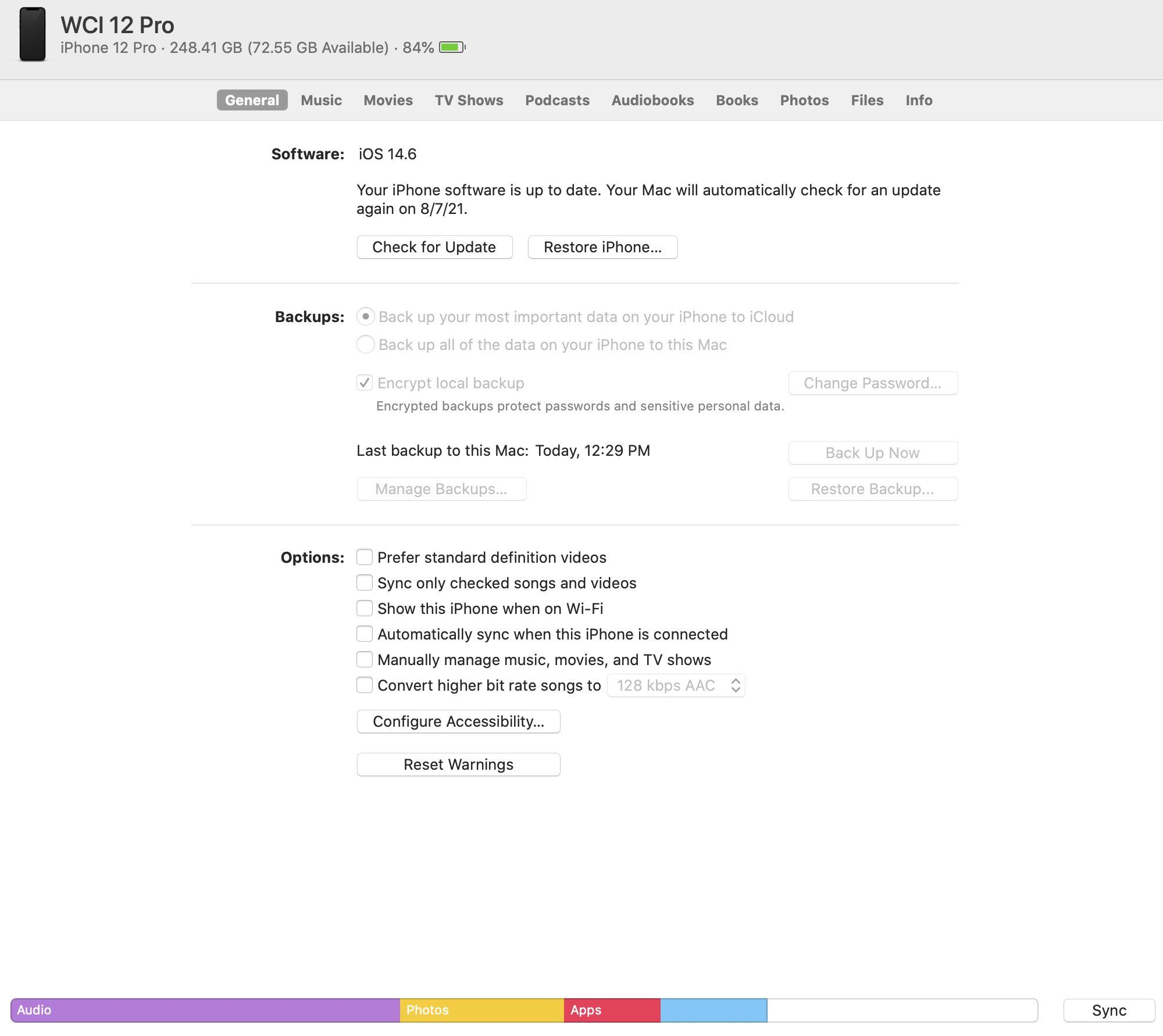Screen dimensions: 1163x1036
Task: Open Configure Accessibility… settings
Action: click(458, 721)
